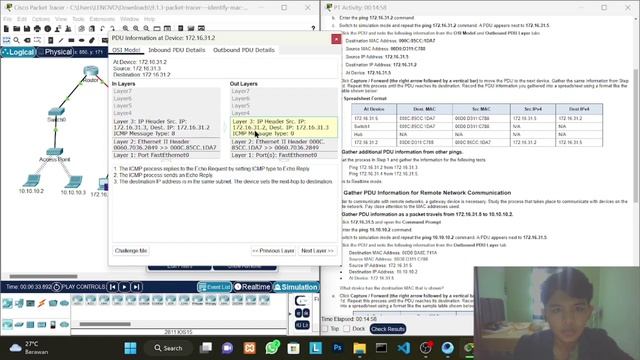Open the Outbound PDU Details tab

(244, 50)
